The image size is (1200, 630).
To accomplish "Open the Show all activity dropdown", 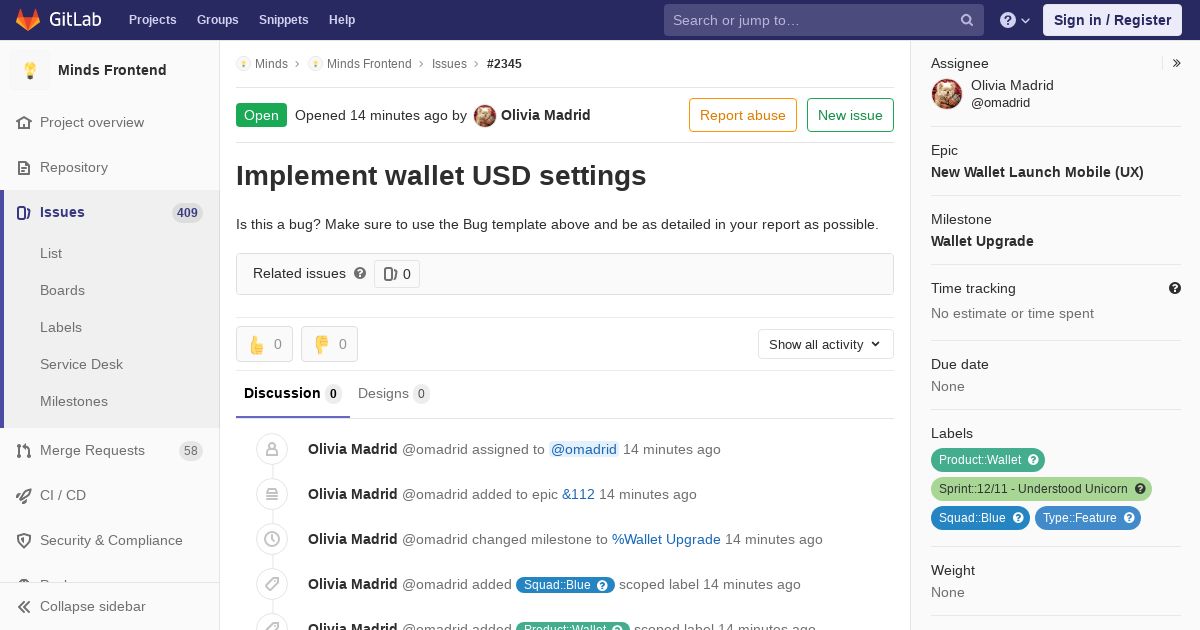I will (x=826, y=344).
